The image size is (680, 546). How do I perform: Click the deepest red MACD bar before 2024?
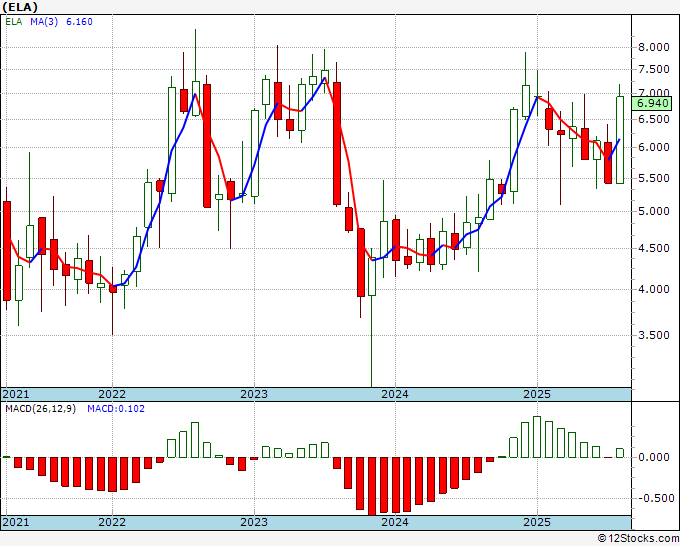pos(372,487)
